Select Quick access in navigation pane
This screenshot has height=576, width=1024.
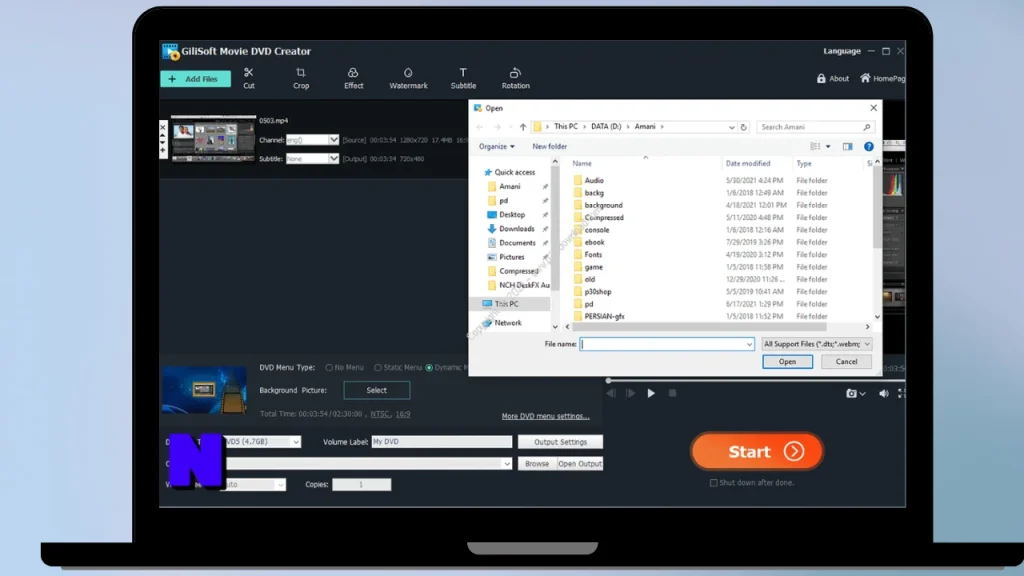[x=514, y=172]
